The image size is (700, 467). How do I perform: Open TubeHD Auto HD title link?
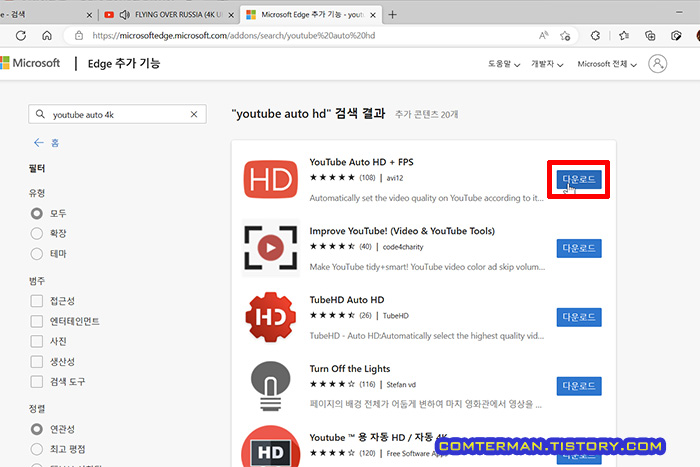pyautogui.click(x=347, y=300)
